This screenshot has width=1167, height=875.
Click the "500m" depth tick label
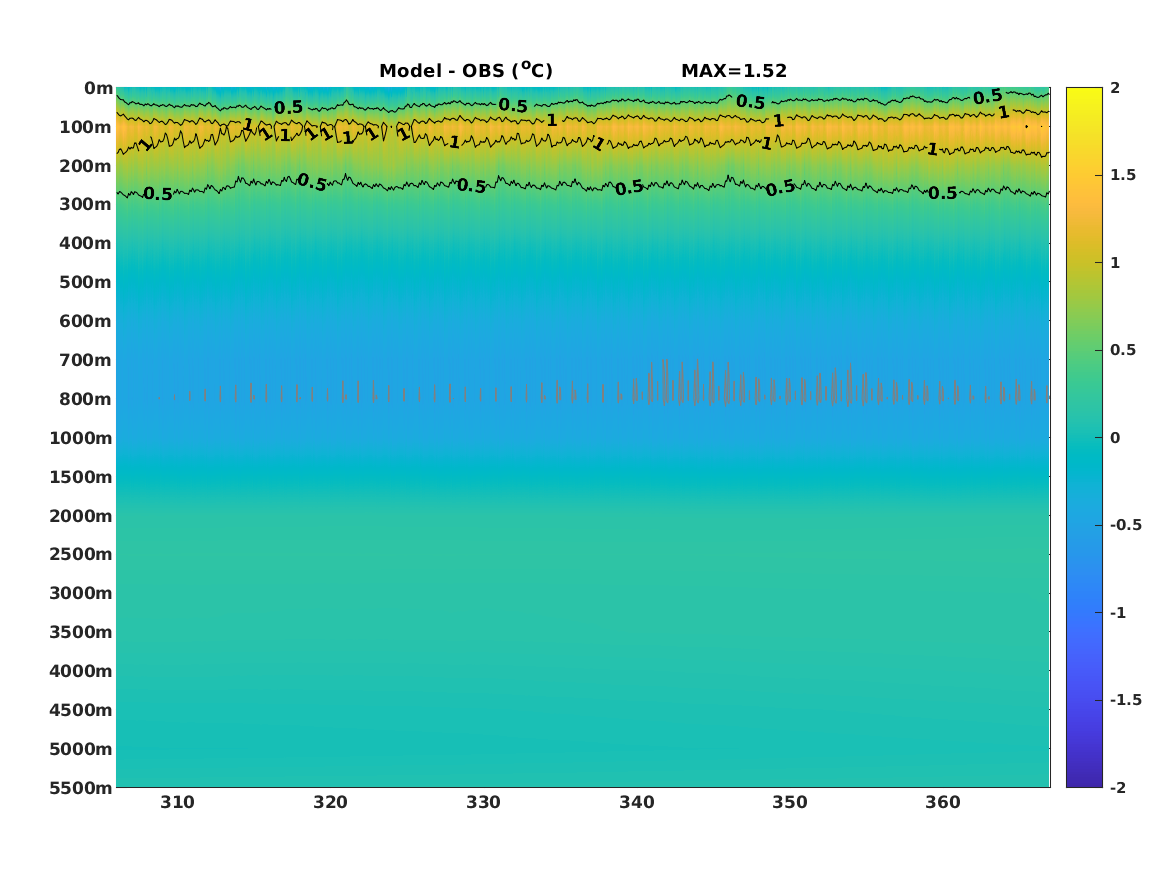tap(86, 283)
